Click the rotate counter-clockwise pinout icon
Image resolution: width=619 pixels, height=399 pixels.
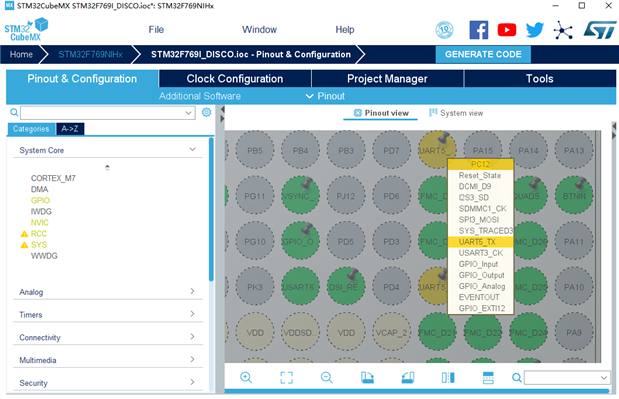tap(408, 377)
